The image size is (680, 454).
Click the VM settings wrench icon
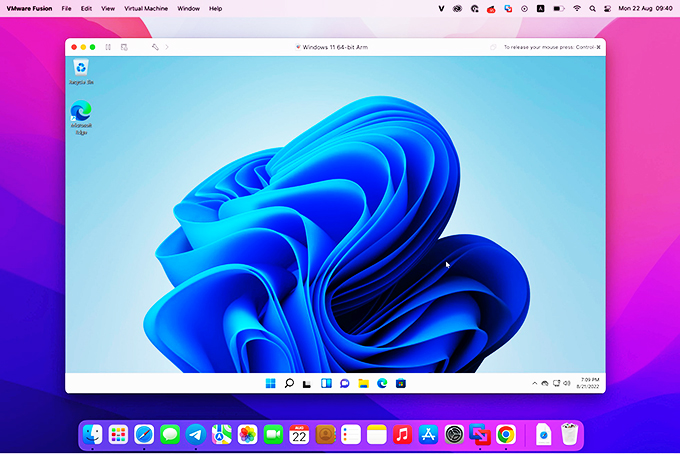pyautogui.click(x=155, y=47)
